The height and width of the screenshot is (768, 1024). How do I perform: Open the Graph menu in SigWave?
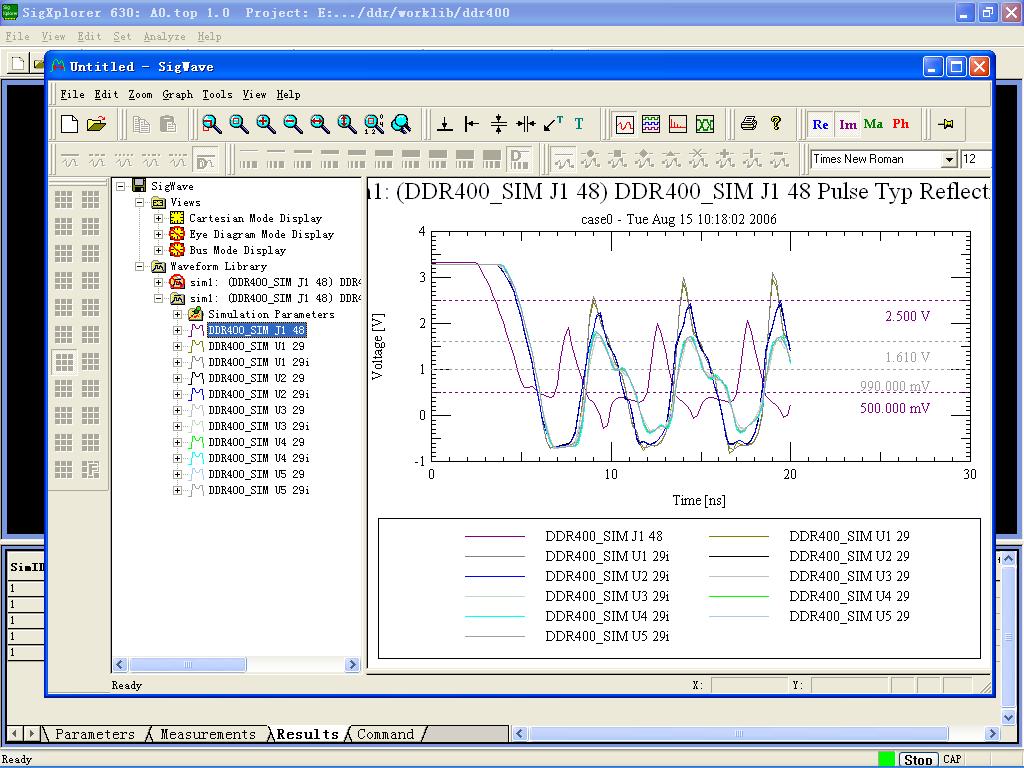(x=177, y=94)
